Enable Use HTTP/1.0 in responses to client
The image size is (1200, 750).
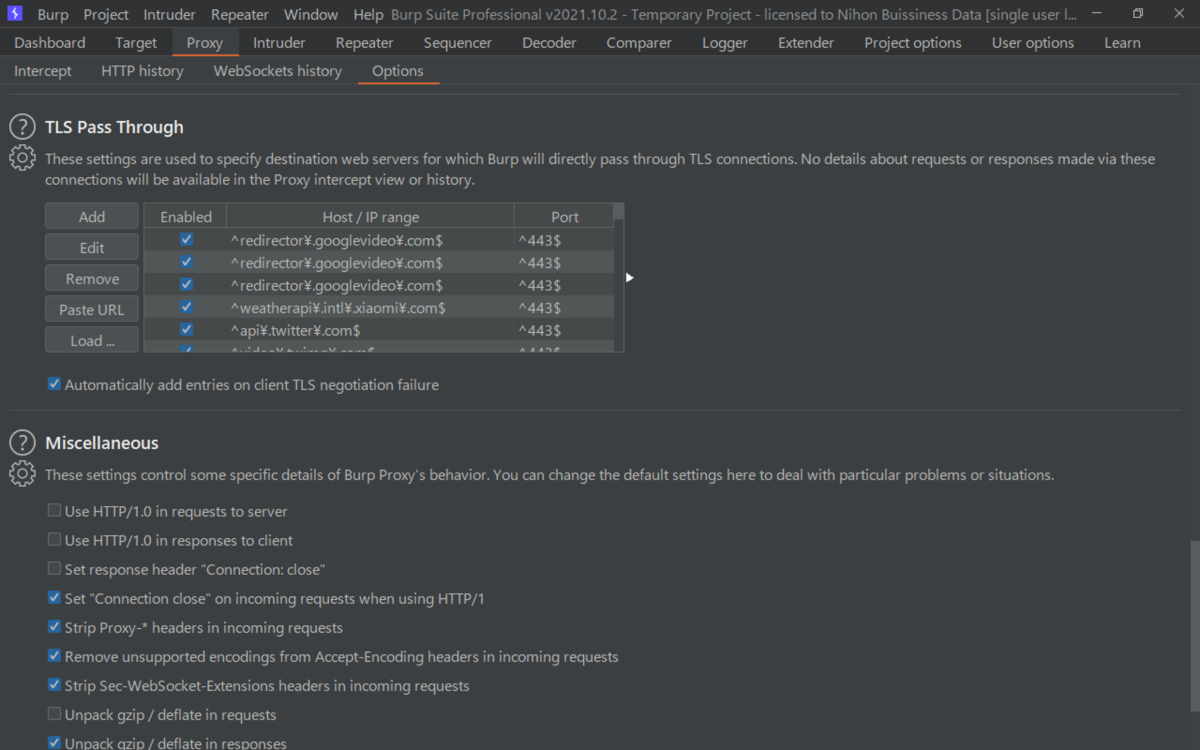point(170,540)
